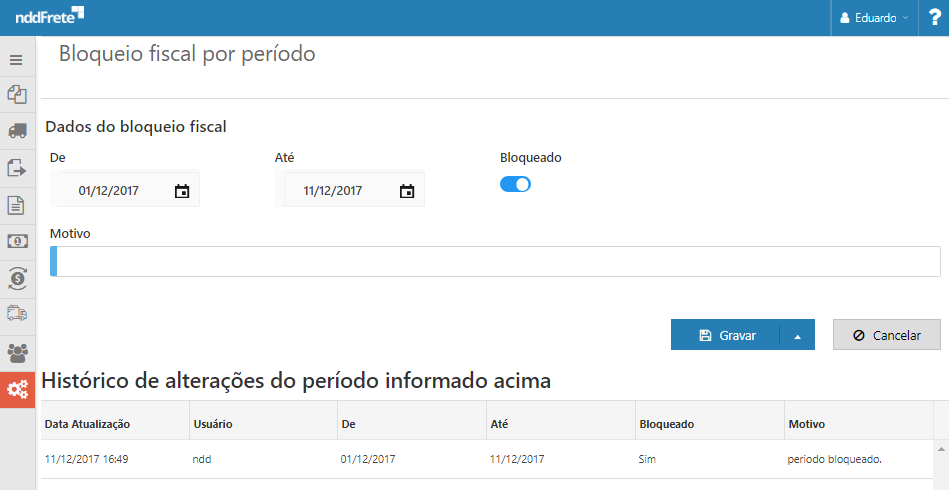Screen dimensions: 949x490
Task: Click the nddFrete logo
Action: (x=50, y=16)
